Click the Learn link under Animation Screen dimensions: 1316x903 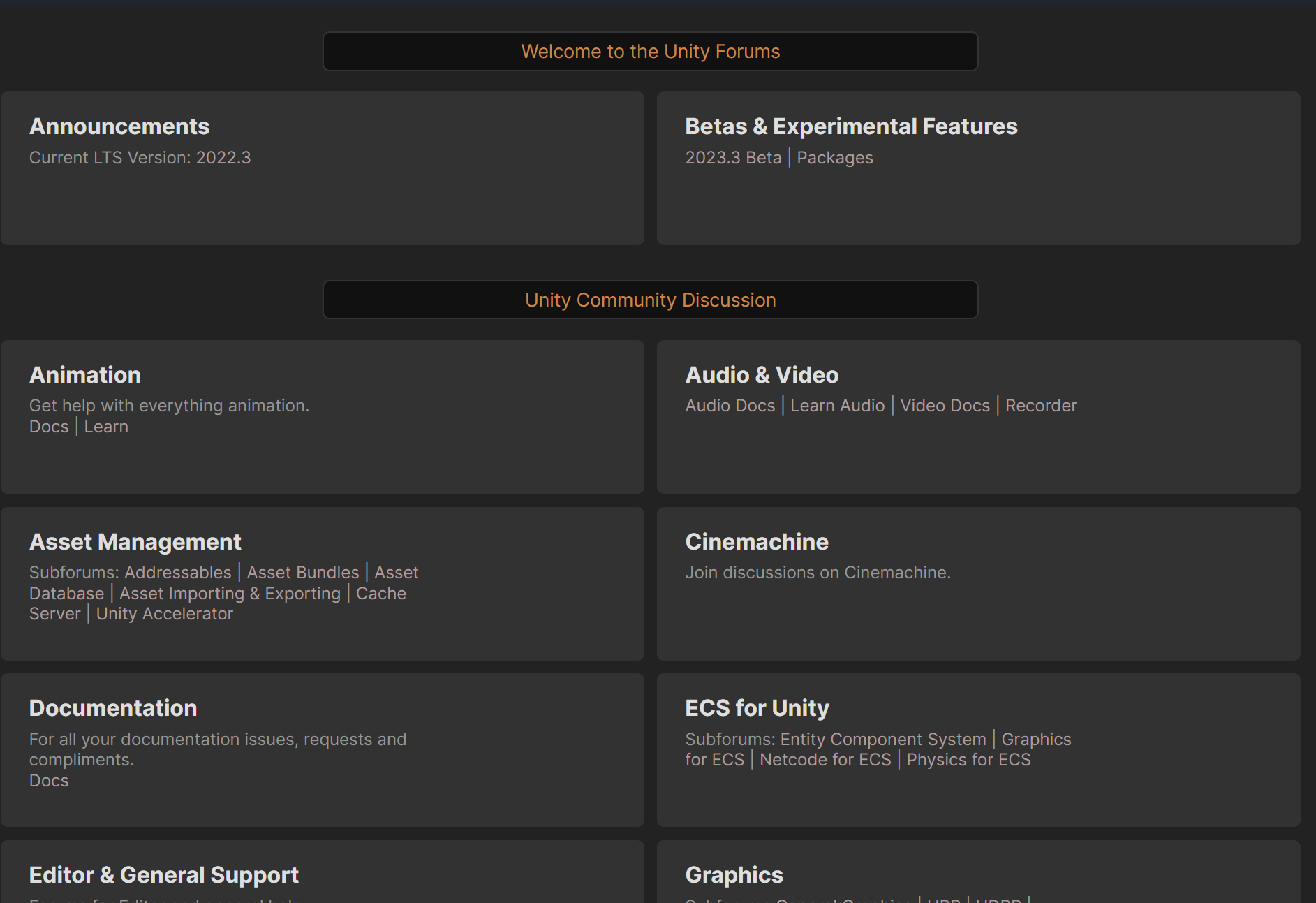[106, 426]
